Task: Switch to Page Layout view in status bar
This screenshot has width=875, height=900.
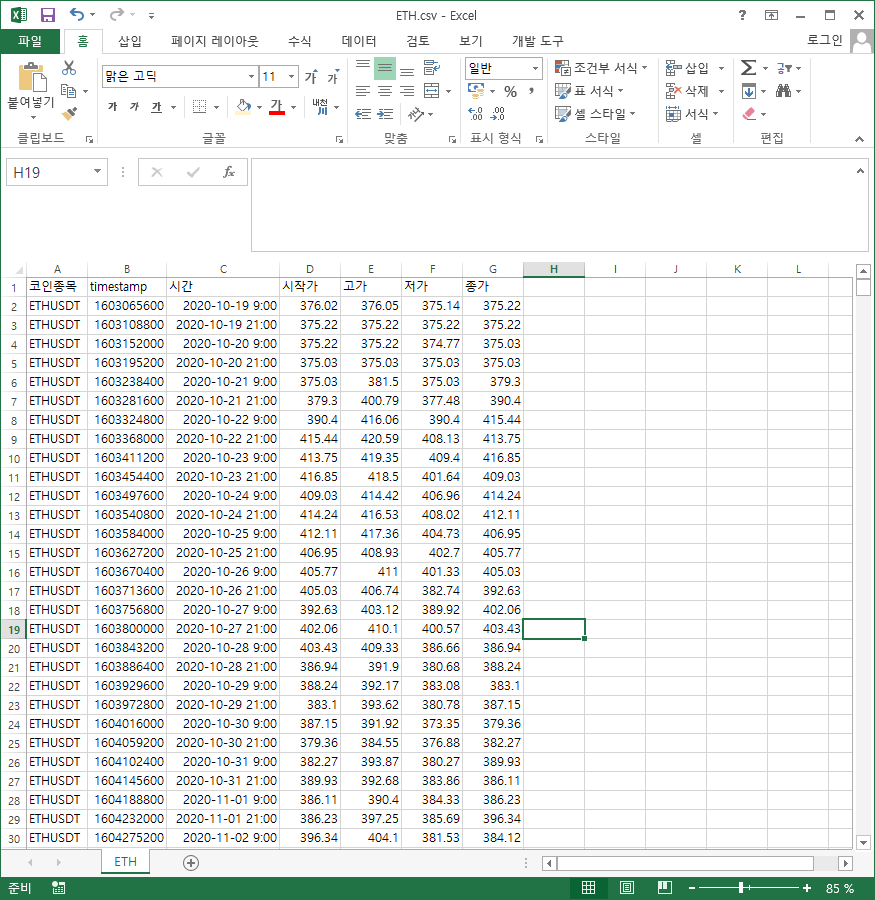Action: pyautogui.click(x=627, y=888)
